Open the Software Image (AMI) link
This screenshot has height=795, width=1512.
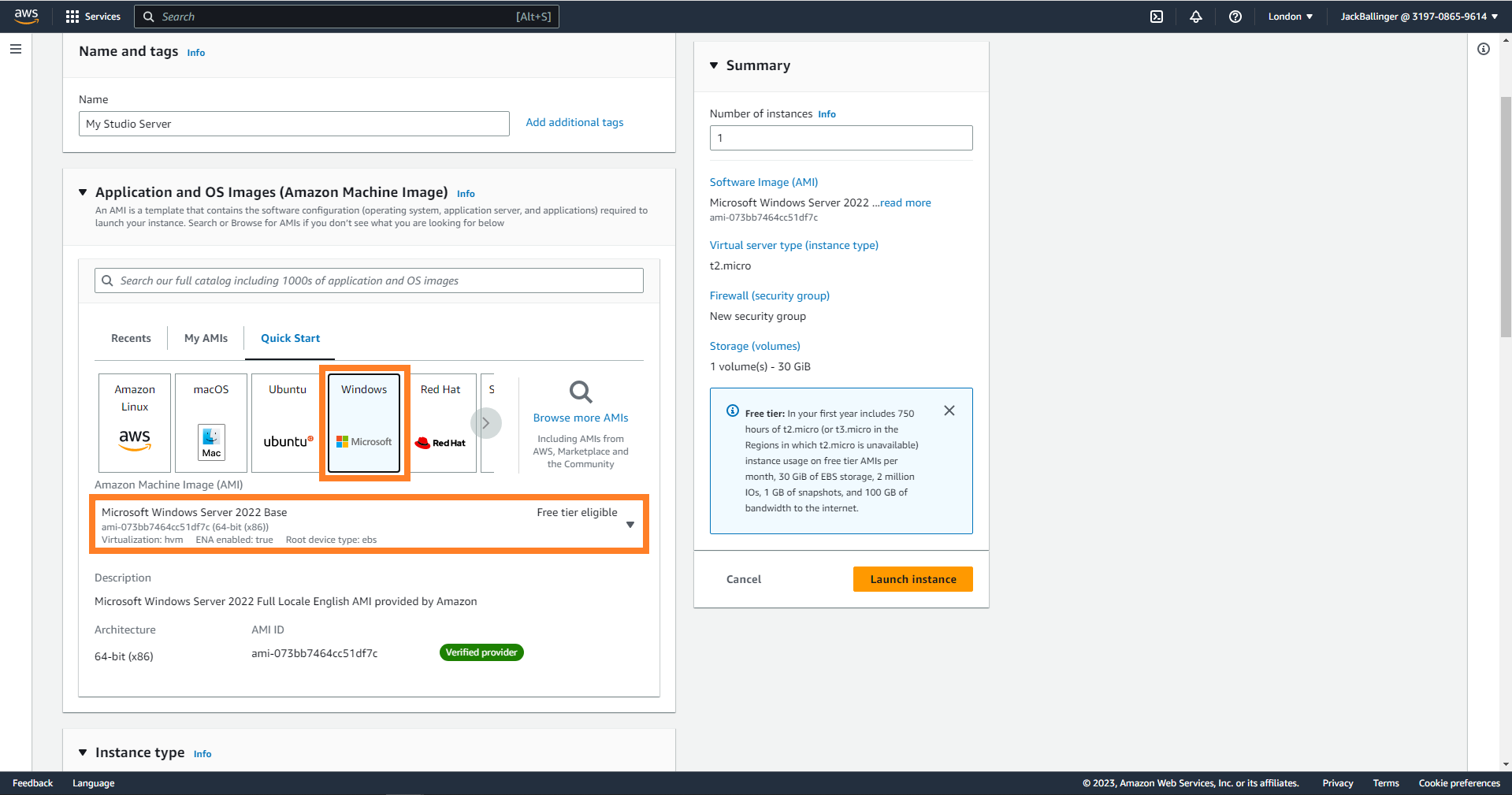click(x=763, y=182)
